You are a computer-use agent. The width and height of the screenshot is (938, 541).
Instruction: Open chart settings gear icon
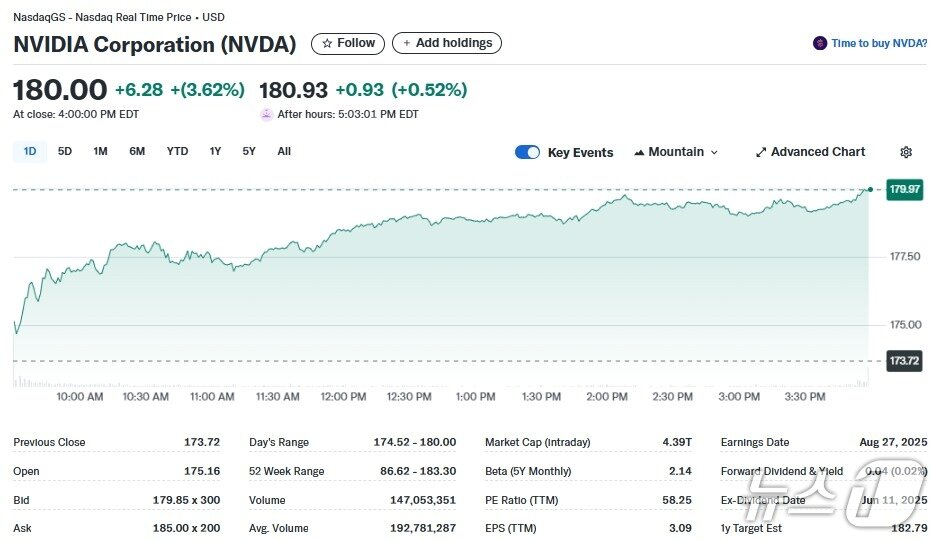[x=906, y=152]
